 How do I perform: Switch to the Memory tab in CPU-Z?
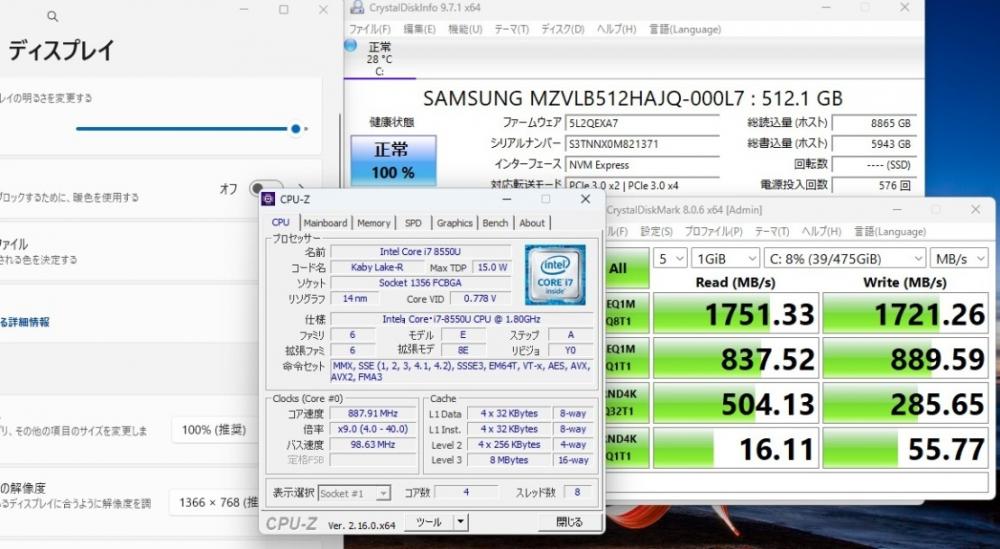coord(374,223)
